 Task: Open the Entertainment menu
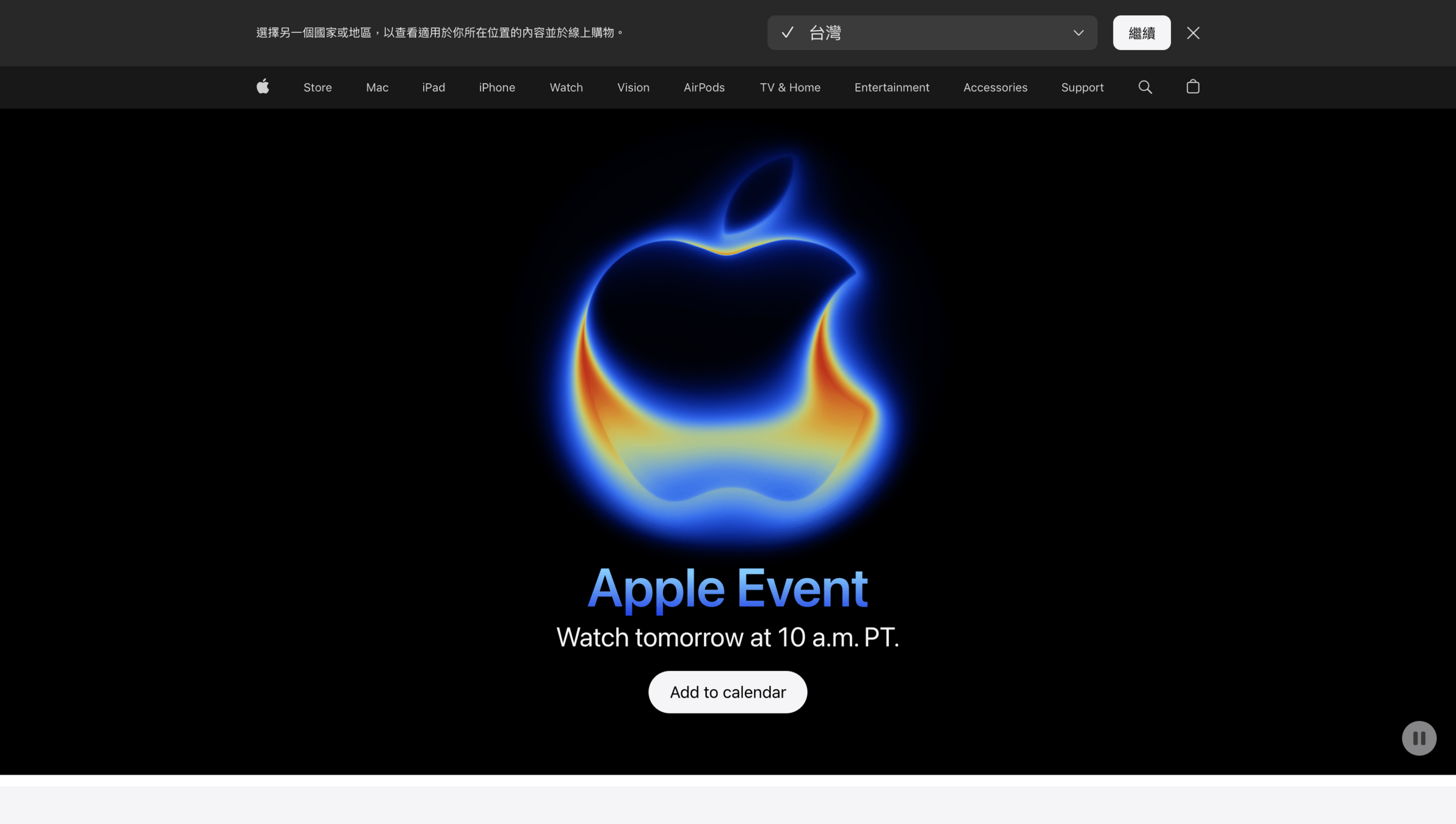(892, 87)
